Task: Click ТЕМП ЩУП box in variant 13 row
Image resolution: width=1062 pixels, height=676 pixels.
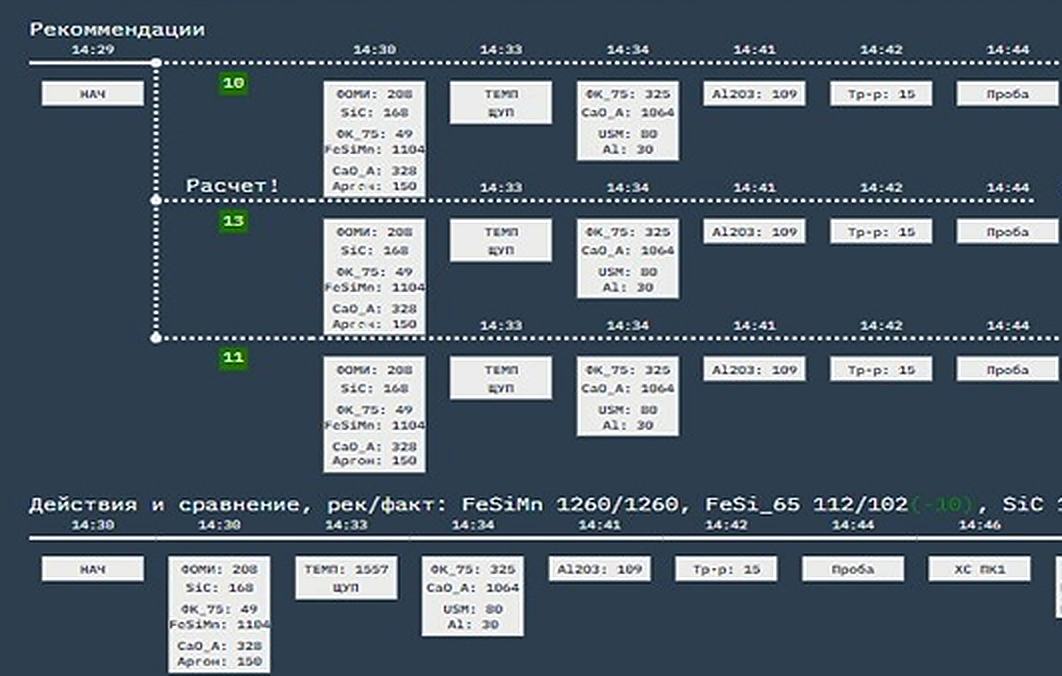Action: (x=501, y=240)
